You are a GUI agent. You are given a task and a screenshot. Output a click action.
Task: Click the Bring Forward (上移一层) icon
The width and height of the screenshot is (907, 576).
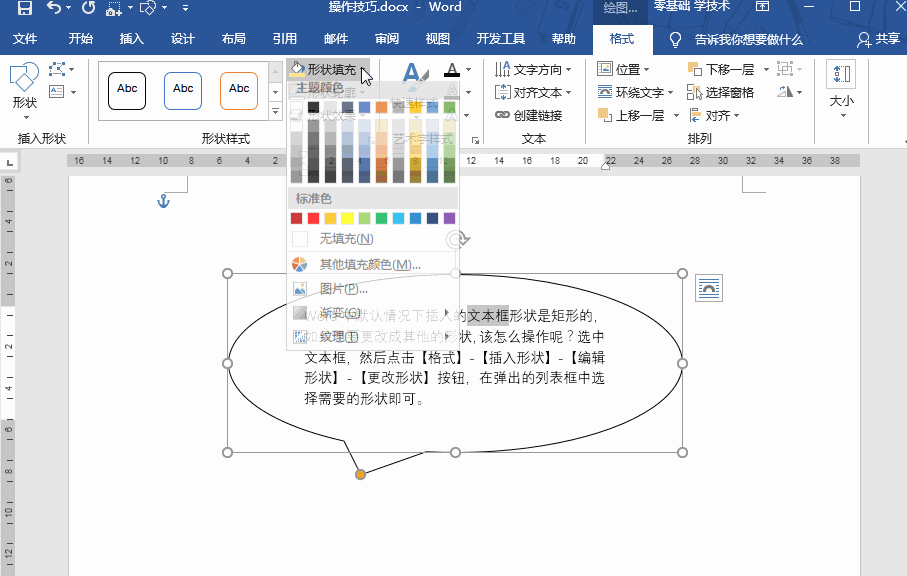click(x=605, y=115)
